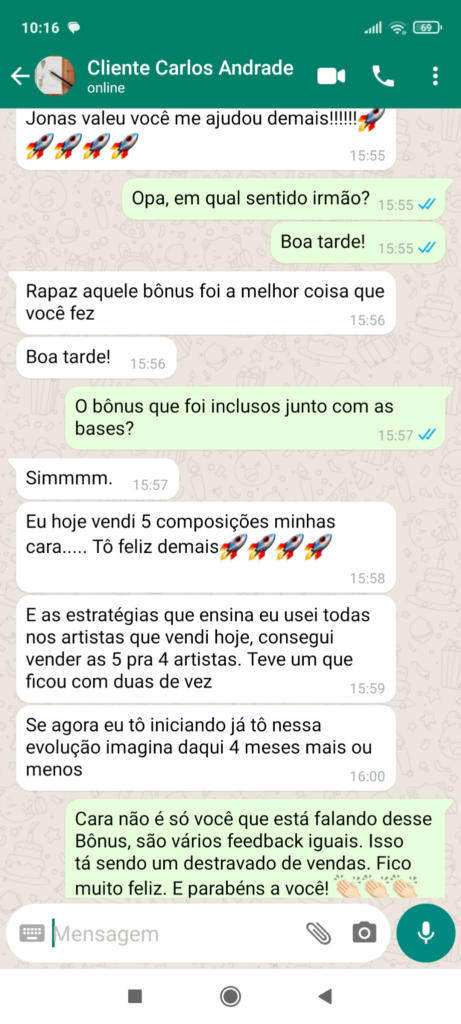
Task: Tap the Android circle home button
Action: click(x=230, y=996)
